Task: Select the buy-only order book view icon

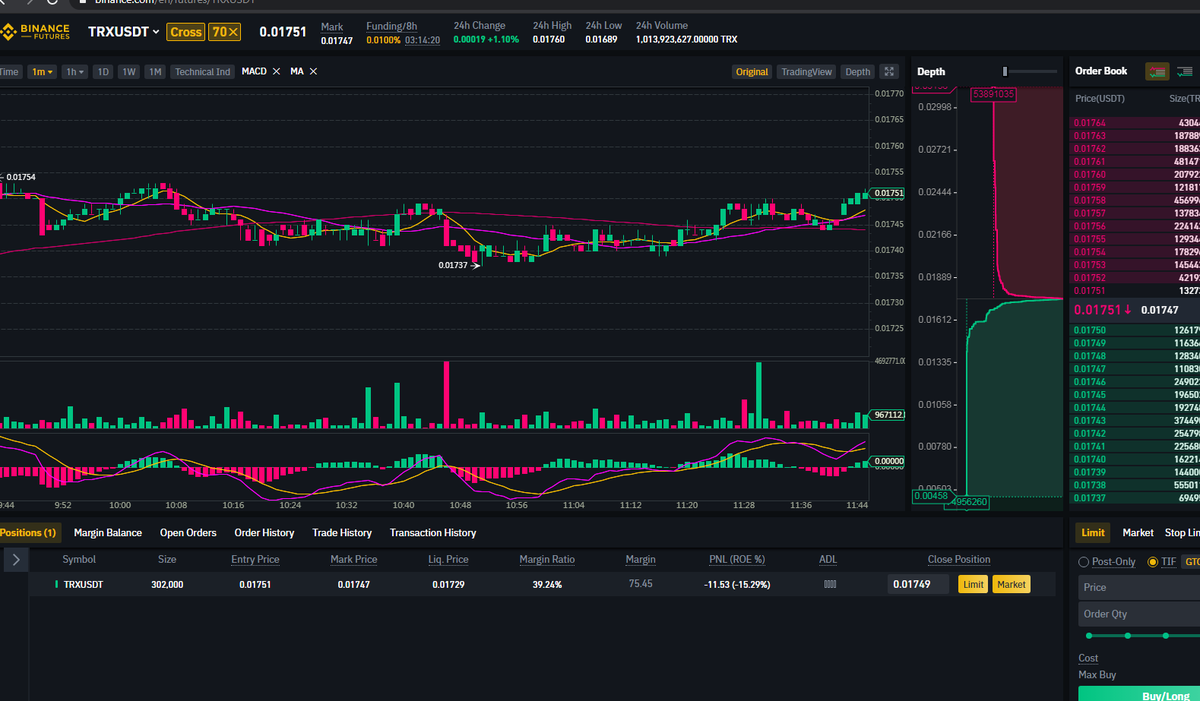Action: pos(1186,71)
